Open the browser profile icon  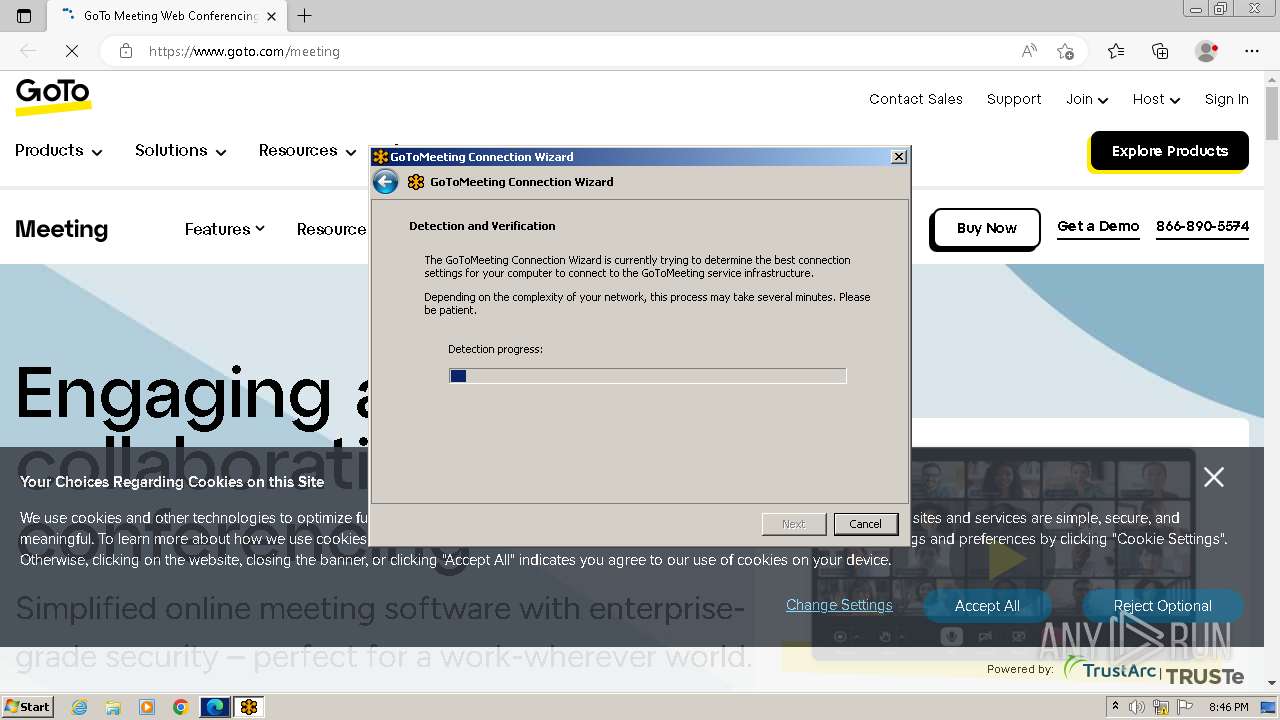click(x=1206, y=51)
